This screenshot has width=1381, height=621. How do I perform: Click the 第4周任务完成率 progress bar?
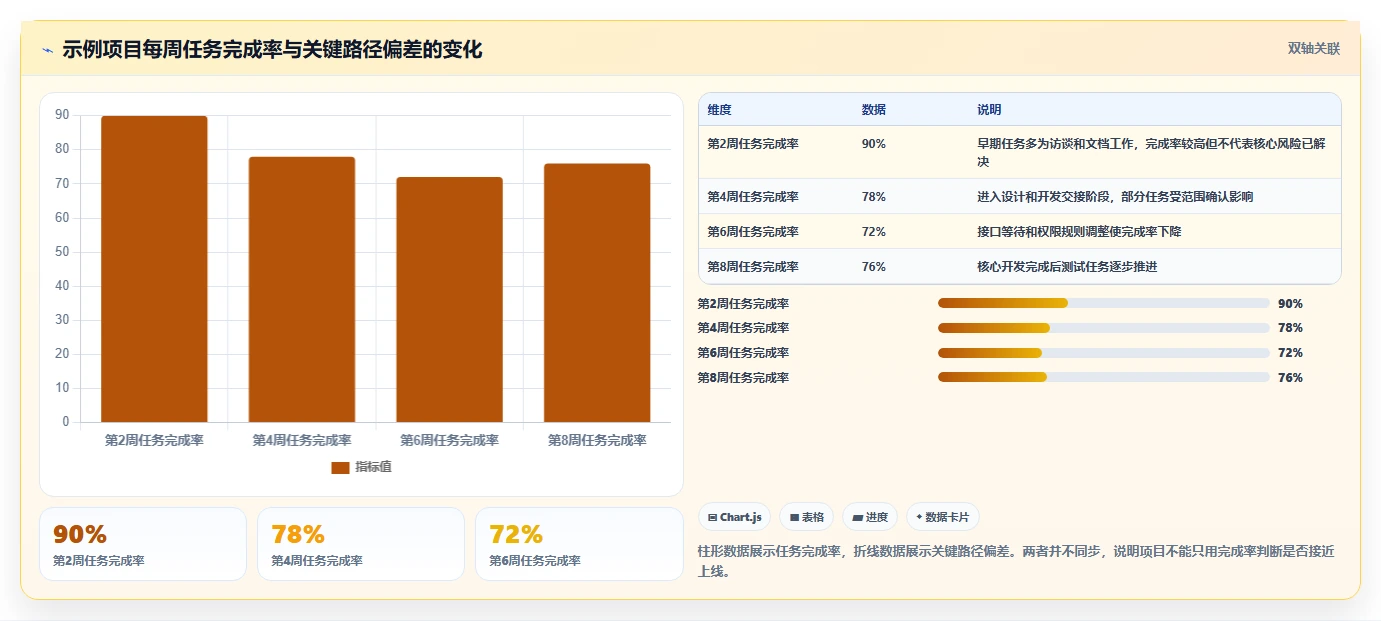[1103, 328]
